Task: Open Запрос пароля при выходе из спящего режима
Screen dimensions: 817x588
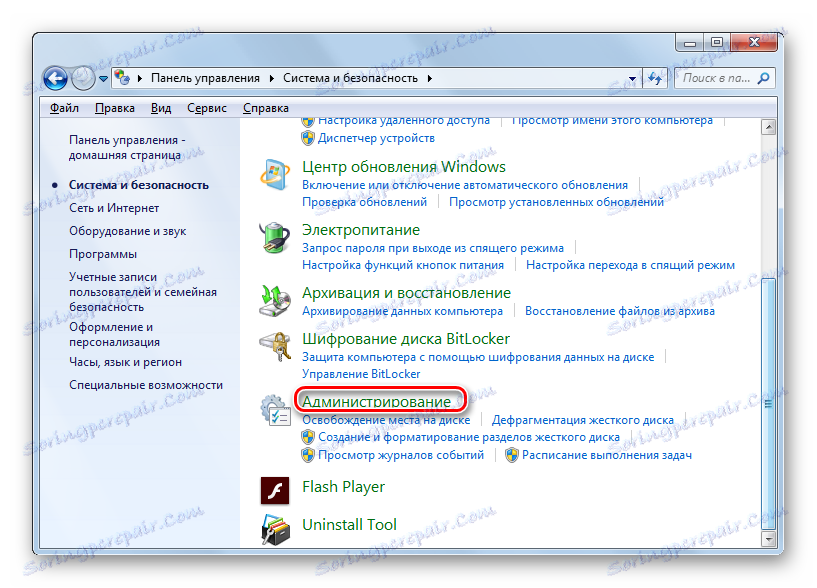Action: click(x=432, y=248)
